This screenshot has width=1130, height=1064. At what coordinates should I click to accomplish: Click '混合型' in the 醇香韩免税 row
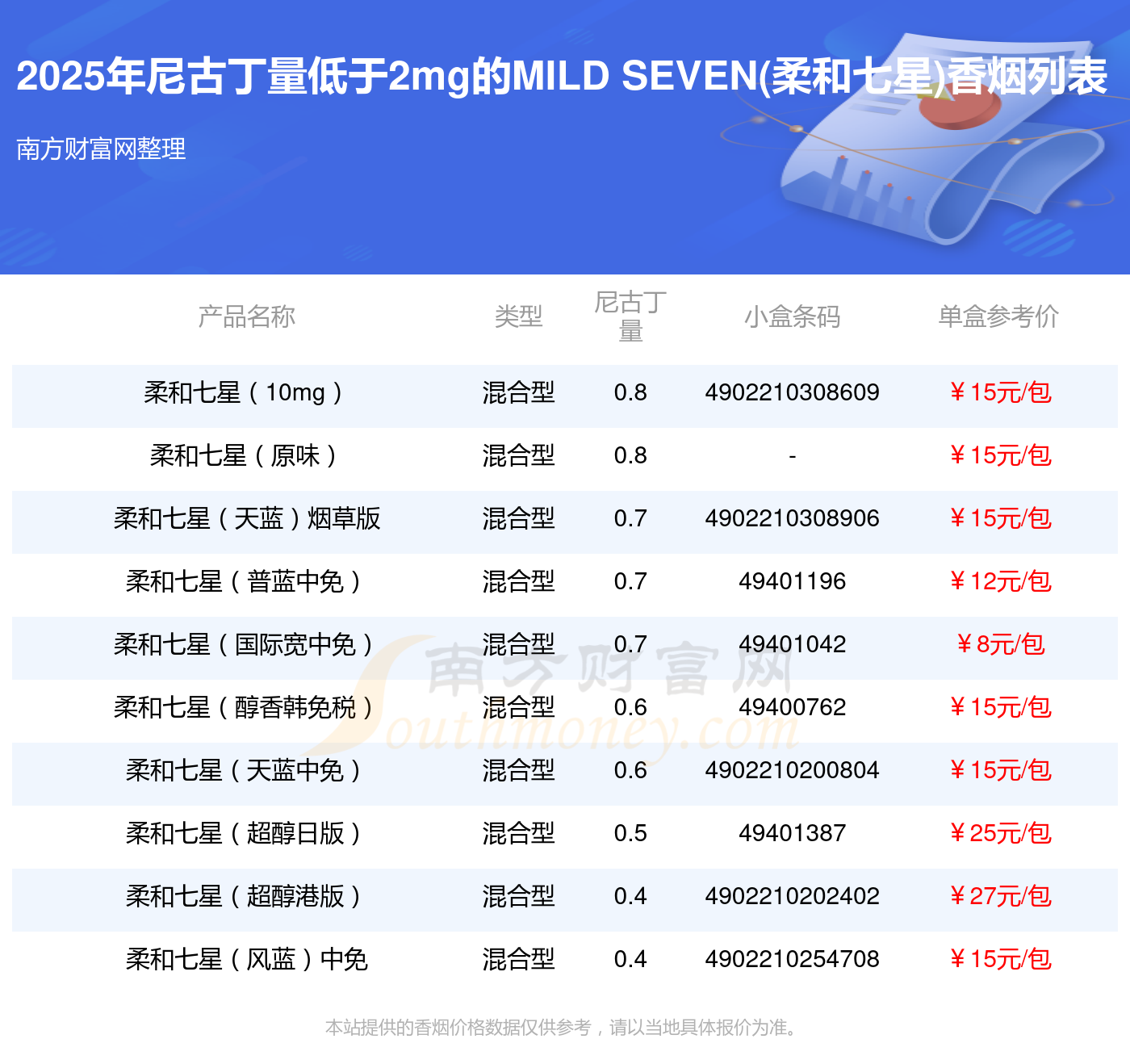point(518,707)
